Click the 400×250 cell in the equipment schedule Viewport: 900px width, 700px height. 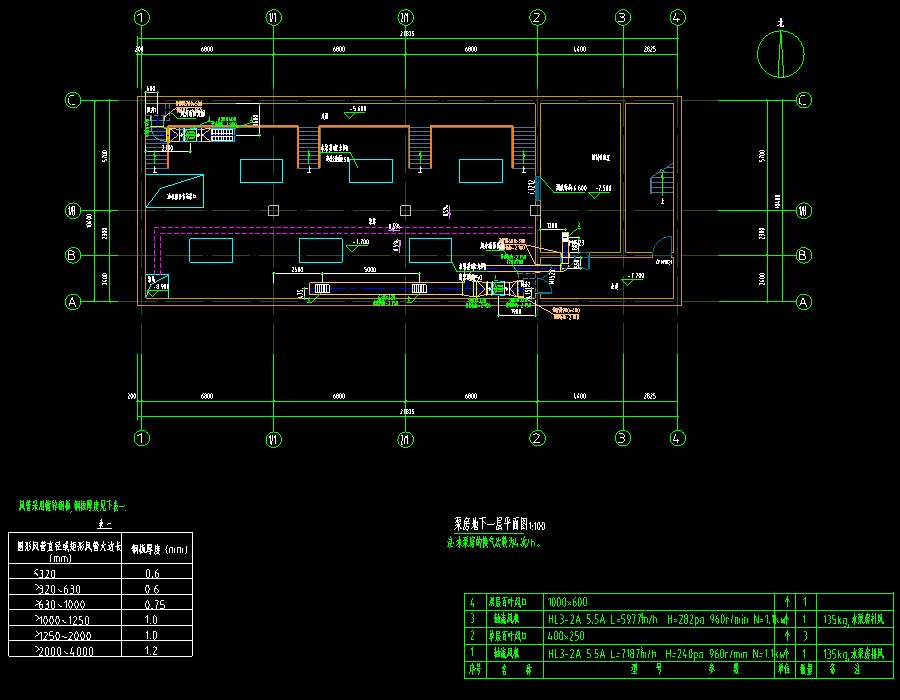(x=659, y=636)
